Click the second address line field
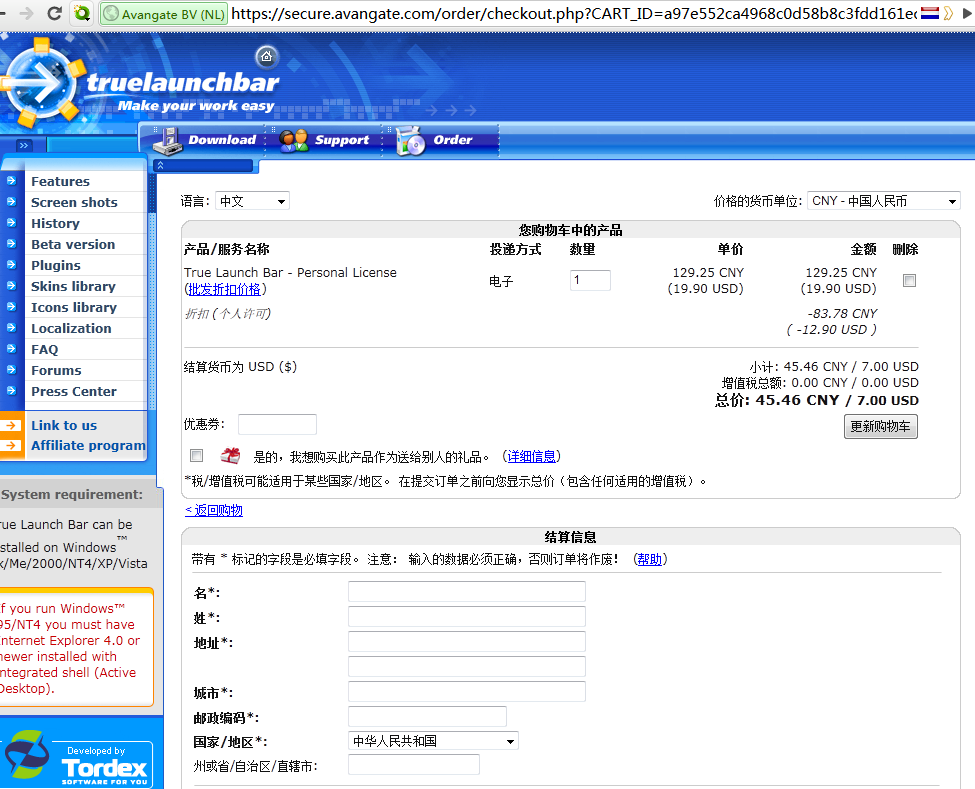The height and width of the screenshot is (789, 975). [x=467, y=666]
